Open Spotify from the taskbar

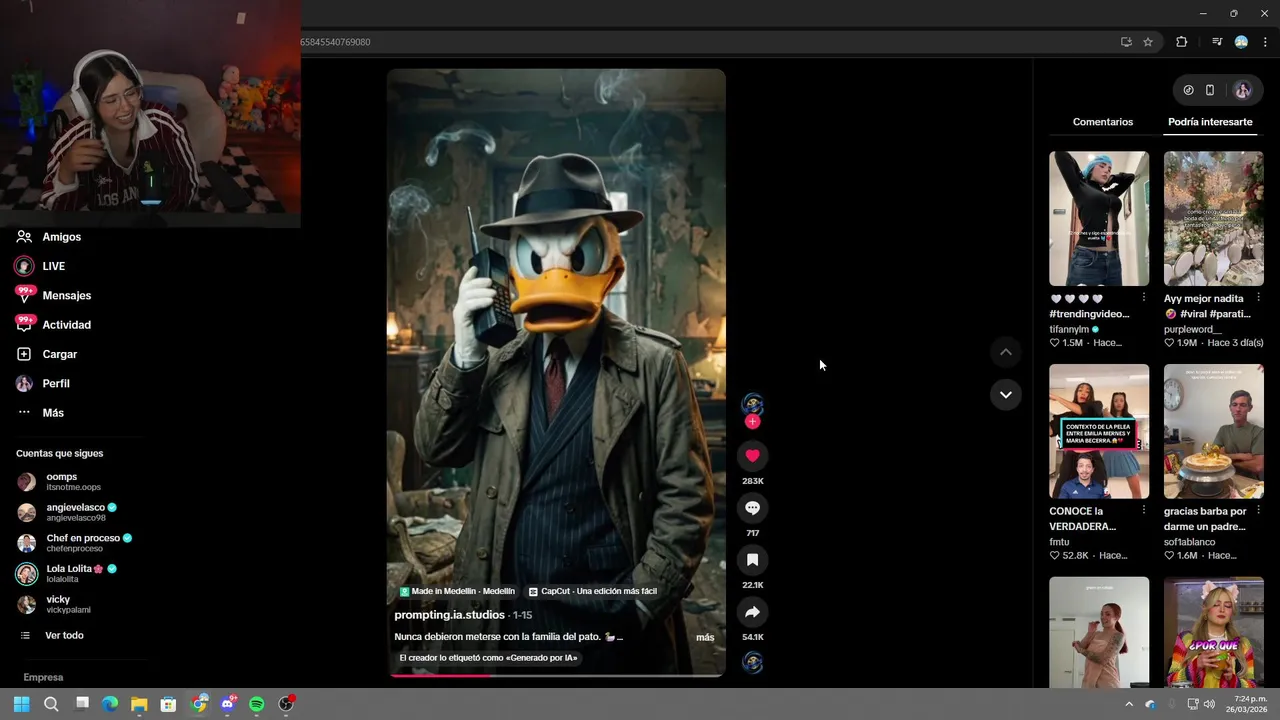click(257, 704)
